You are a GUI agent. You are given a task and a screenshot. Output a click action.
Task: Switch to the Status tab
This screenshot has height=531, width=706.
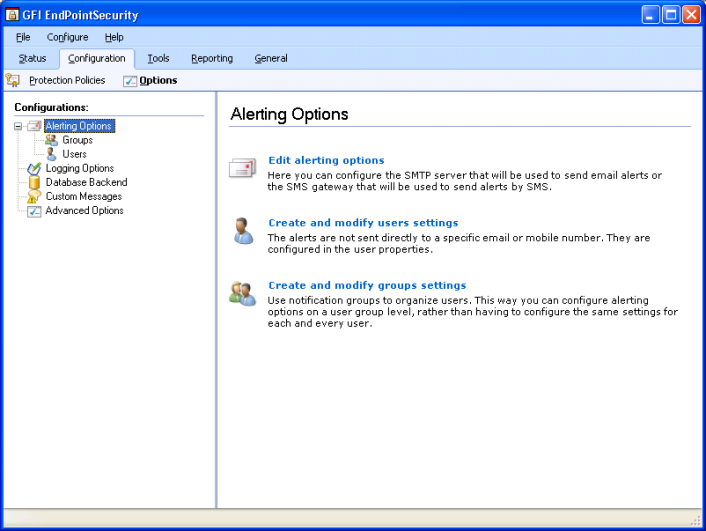tap(32, 59)
